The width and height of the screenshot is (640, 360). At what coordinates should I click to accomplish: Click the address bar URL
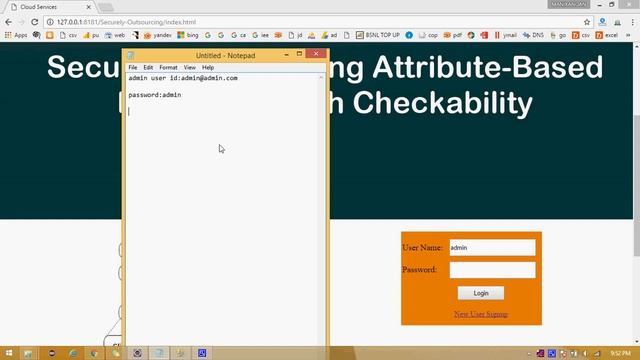pos(127,22)
